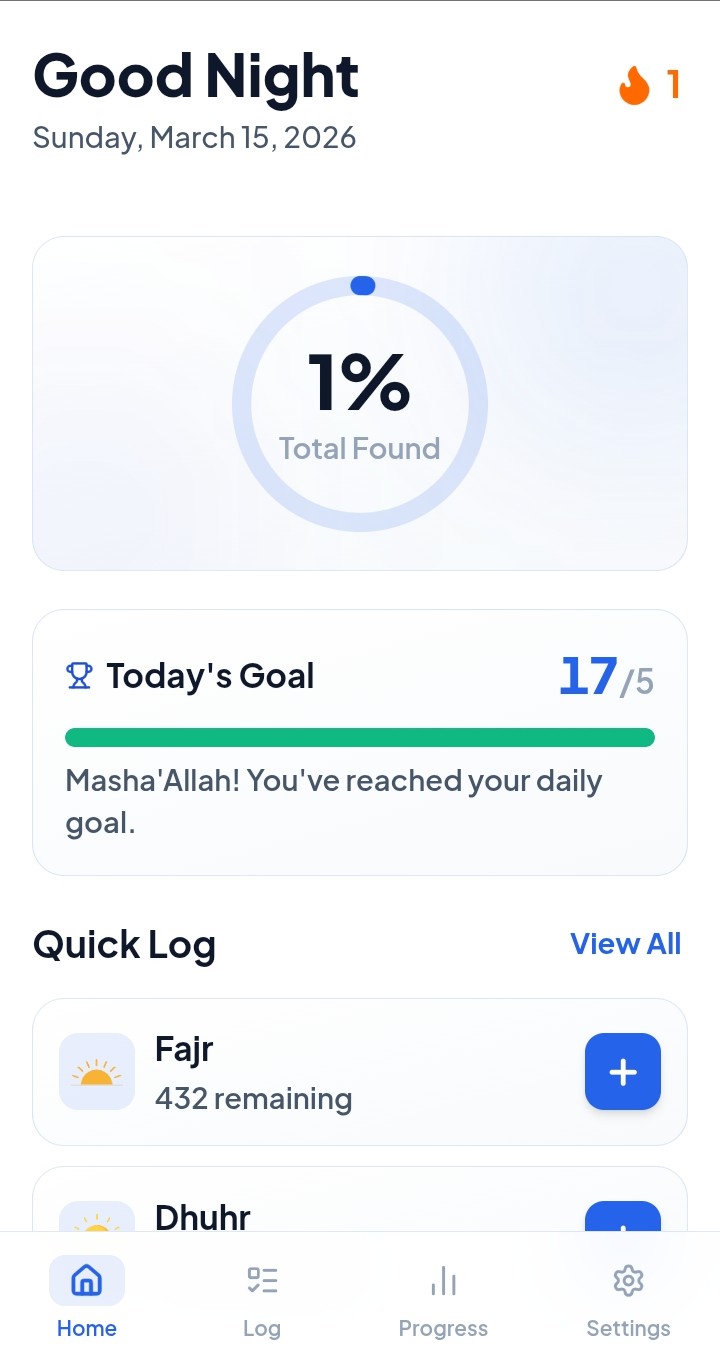Tap the orange flame streak icon

click(634, 86)
